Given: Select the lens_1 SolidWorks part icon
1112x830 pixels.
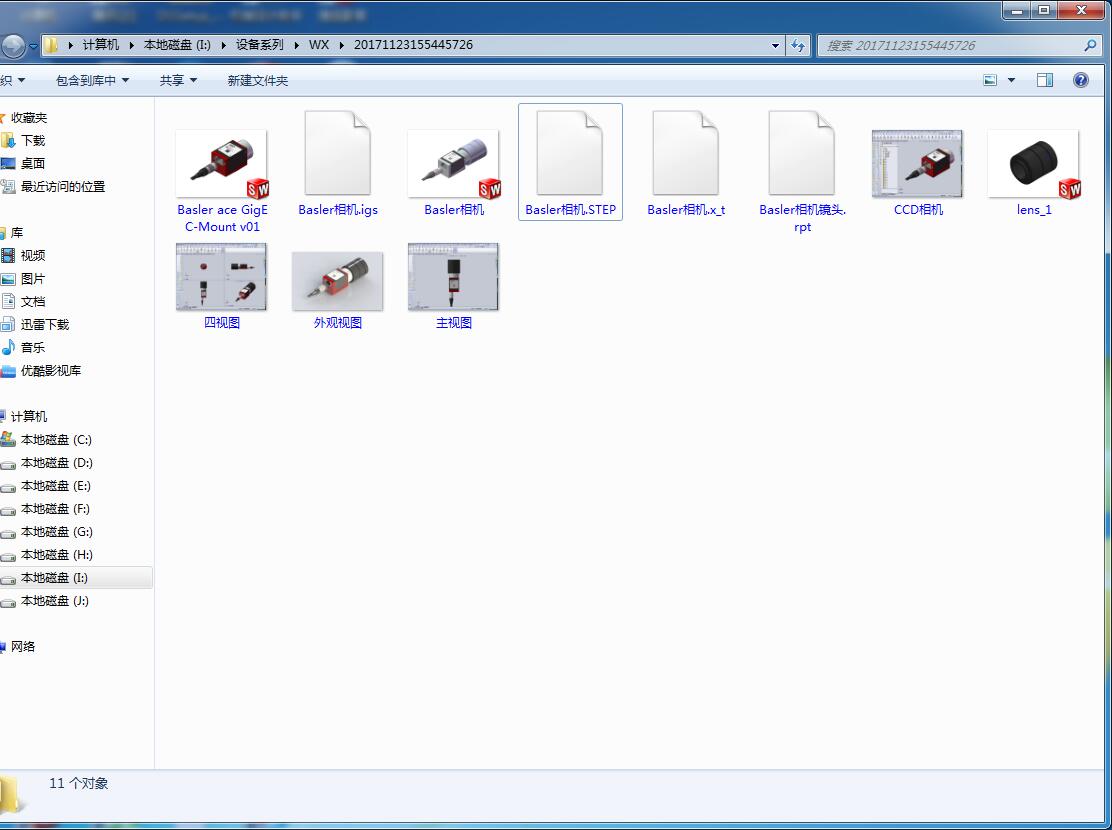Looking at the screenshot, I should [1033, 163].
